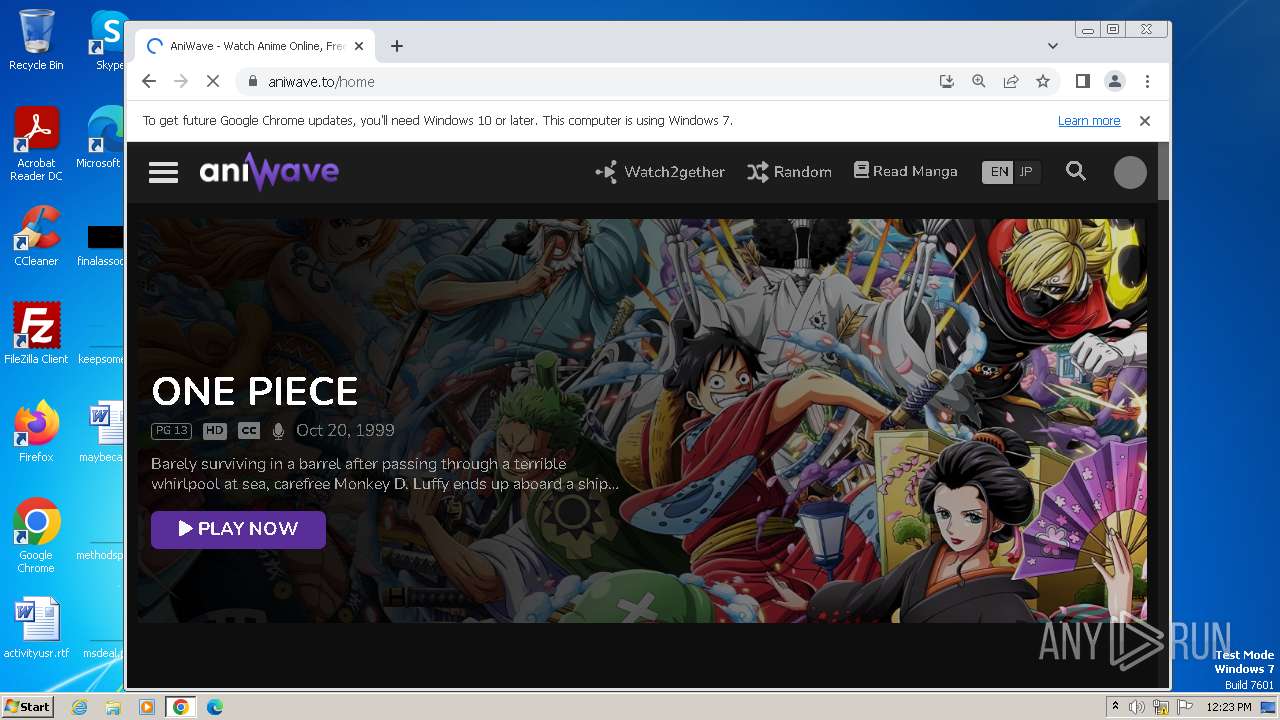Screen dimensions: 1280x720
Task: Bookmark this tab with star
Action: 1043,82
